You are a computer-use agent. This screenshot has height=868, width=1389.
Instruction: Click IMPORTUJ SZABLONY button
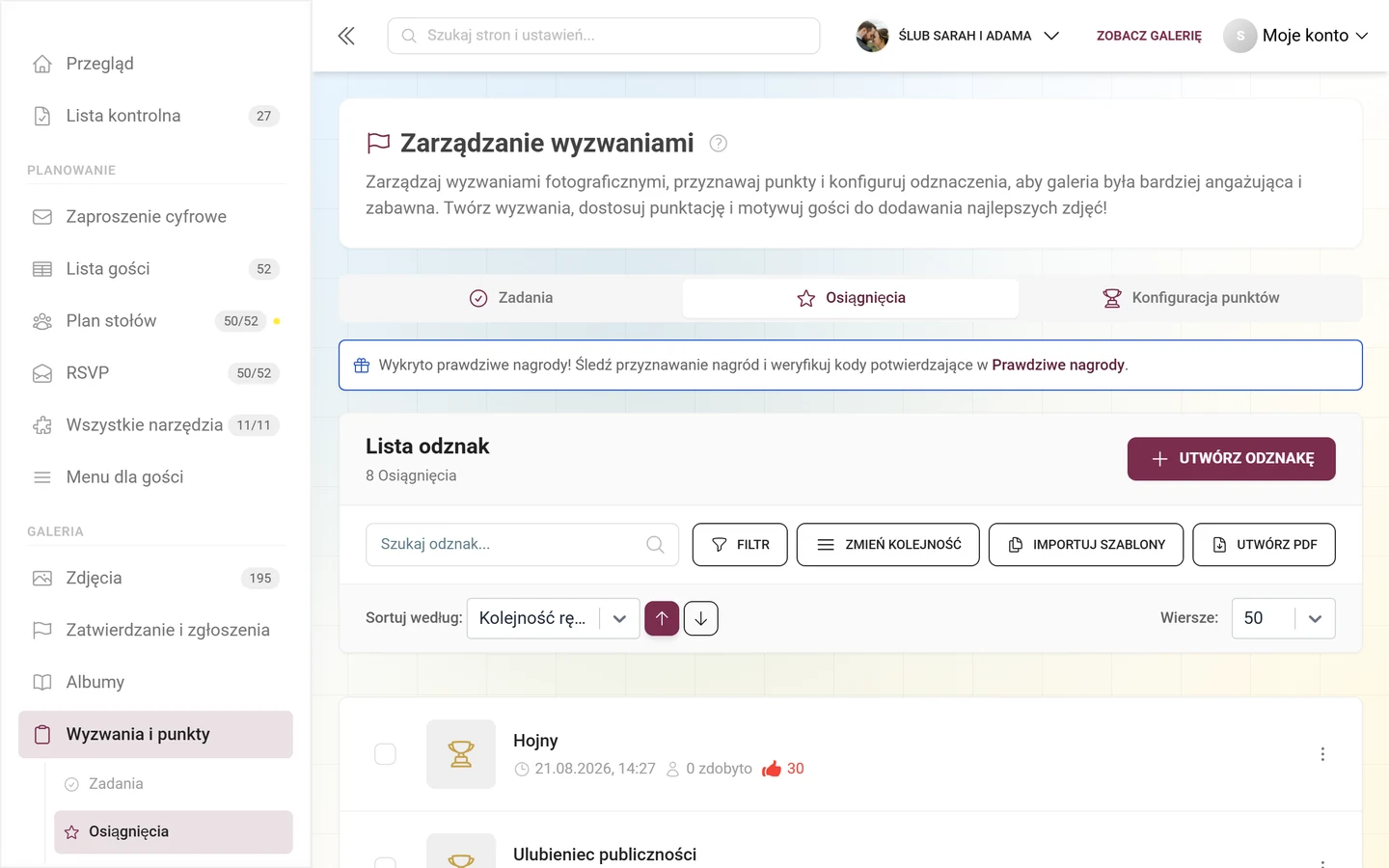(x=1086, y=545)
